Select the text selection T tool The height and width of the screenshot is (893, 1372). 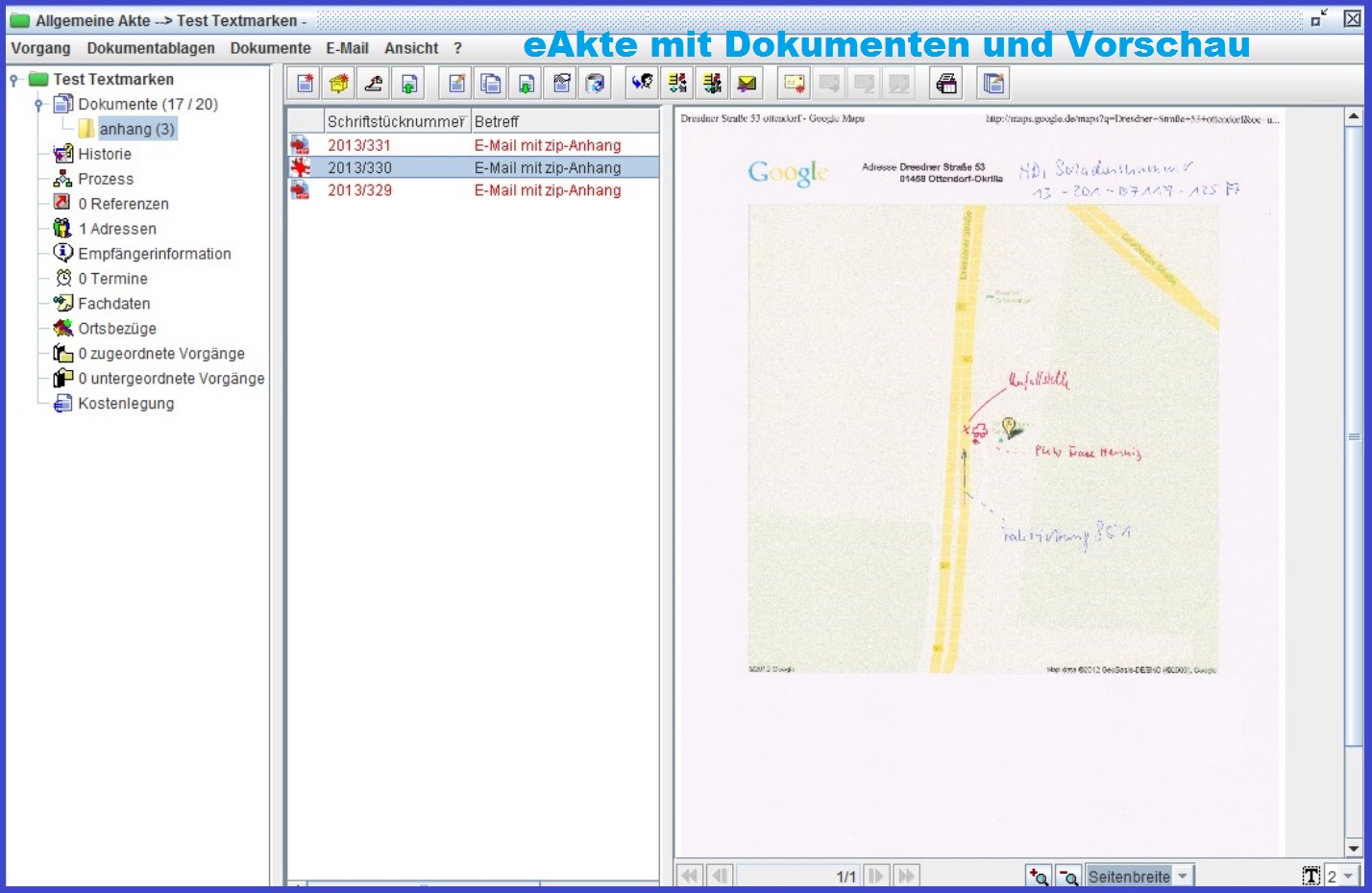click(1311, 876)
